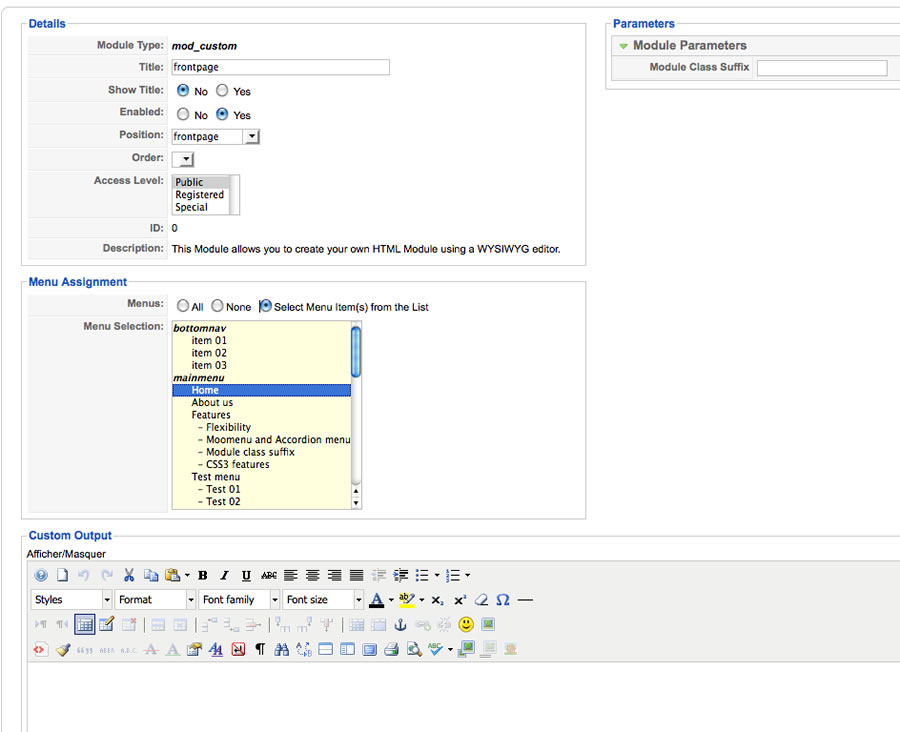
Task: Apply superscript formatting
Action: click(460, 600)
